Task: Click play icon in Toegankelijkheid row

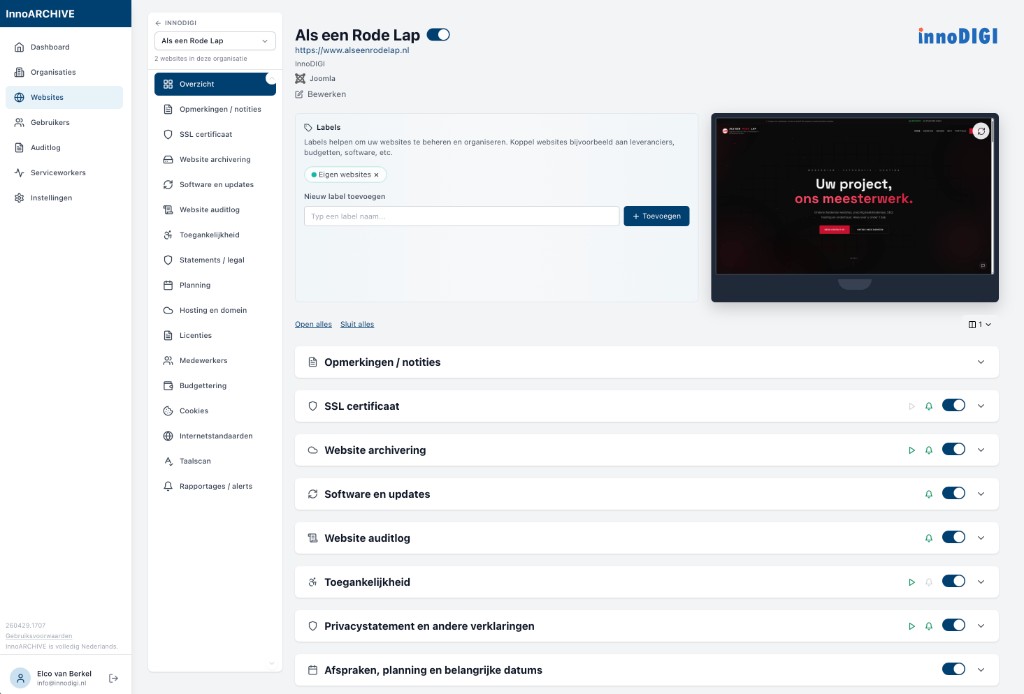Action: [911, 582]
